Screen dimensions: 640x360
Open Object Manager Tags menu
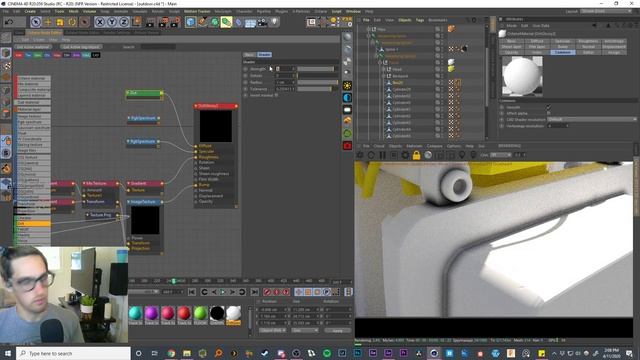(x=420, y=20)
